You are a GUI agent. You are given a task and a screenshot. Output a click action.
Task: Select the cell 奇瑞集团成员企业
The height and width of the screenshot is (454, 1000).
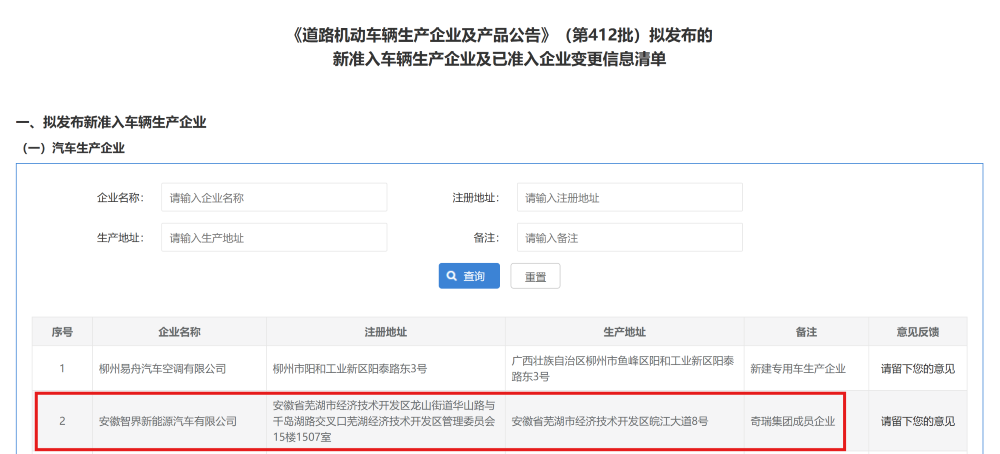[806, 421]
